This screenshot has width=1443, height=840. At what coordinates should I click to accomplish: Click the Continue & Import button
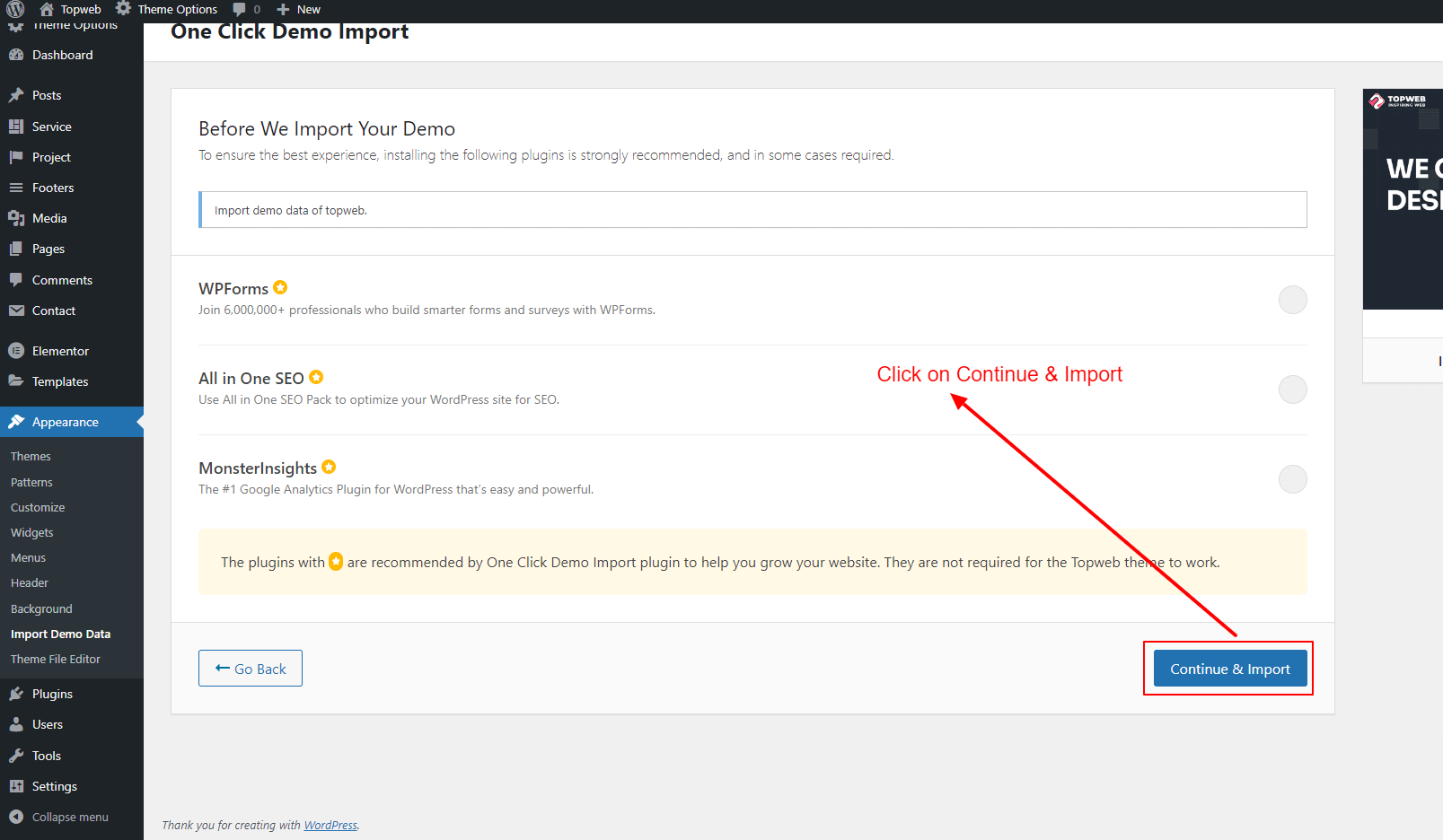(1230, 669)
